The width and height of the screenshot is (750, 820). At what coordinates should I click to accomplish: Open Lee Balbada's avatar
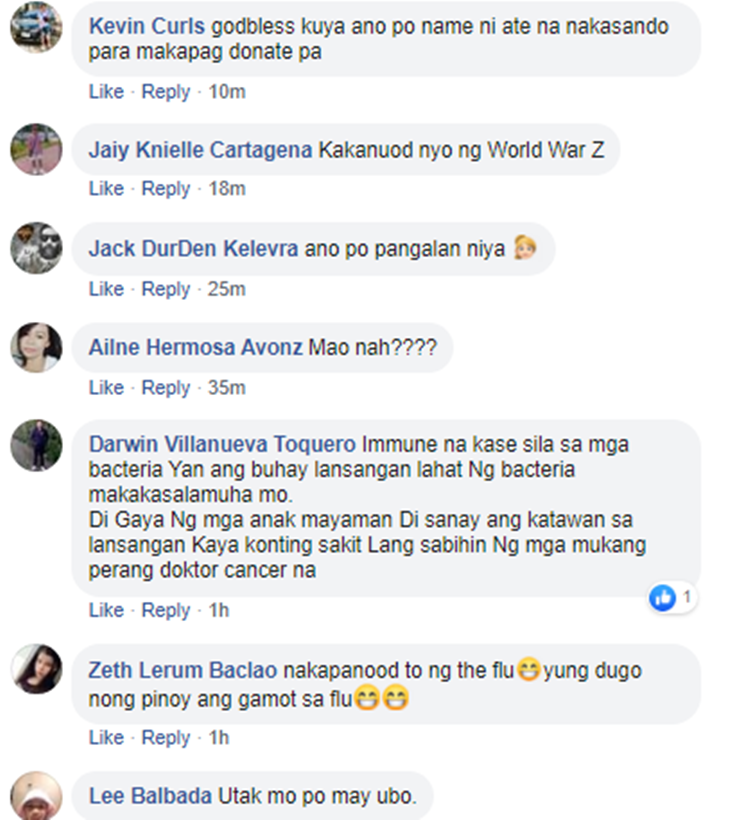tap(36, 795)
